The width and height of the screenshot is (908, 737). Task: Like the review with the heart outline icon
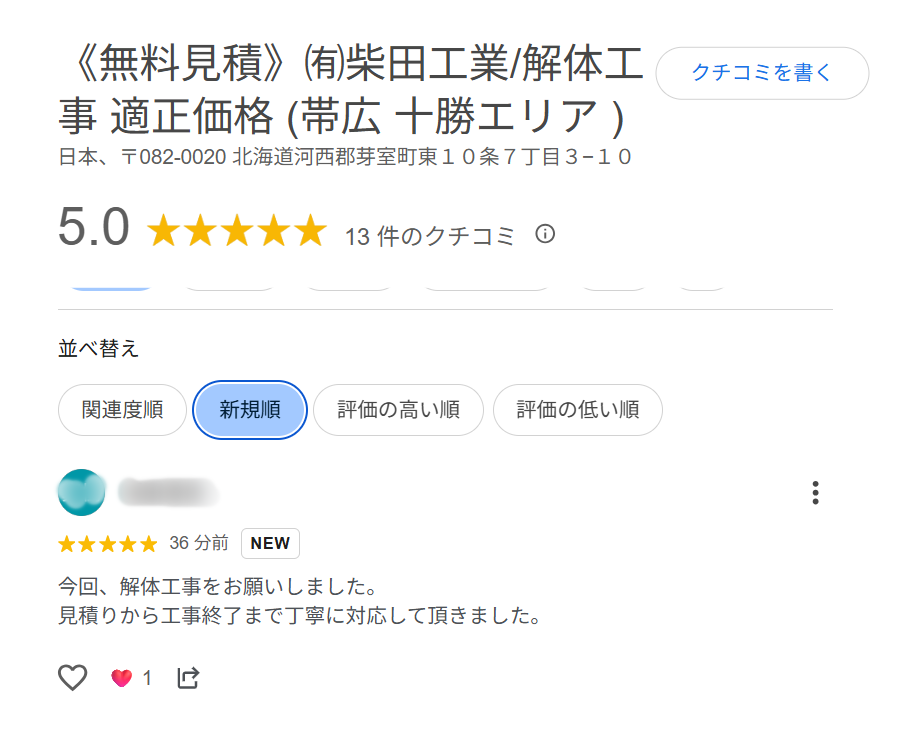73,678
